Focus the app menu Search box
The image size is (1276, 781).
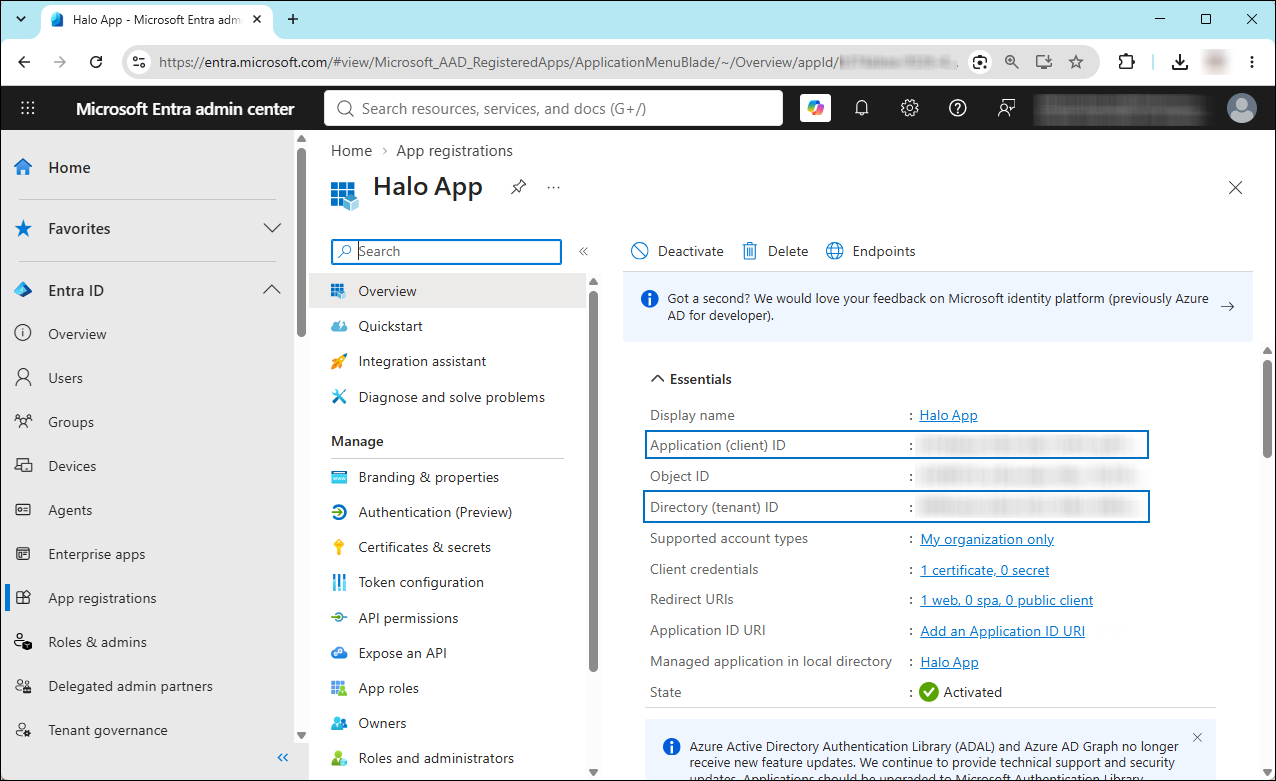coord(446,251)
